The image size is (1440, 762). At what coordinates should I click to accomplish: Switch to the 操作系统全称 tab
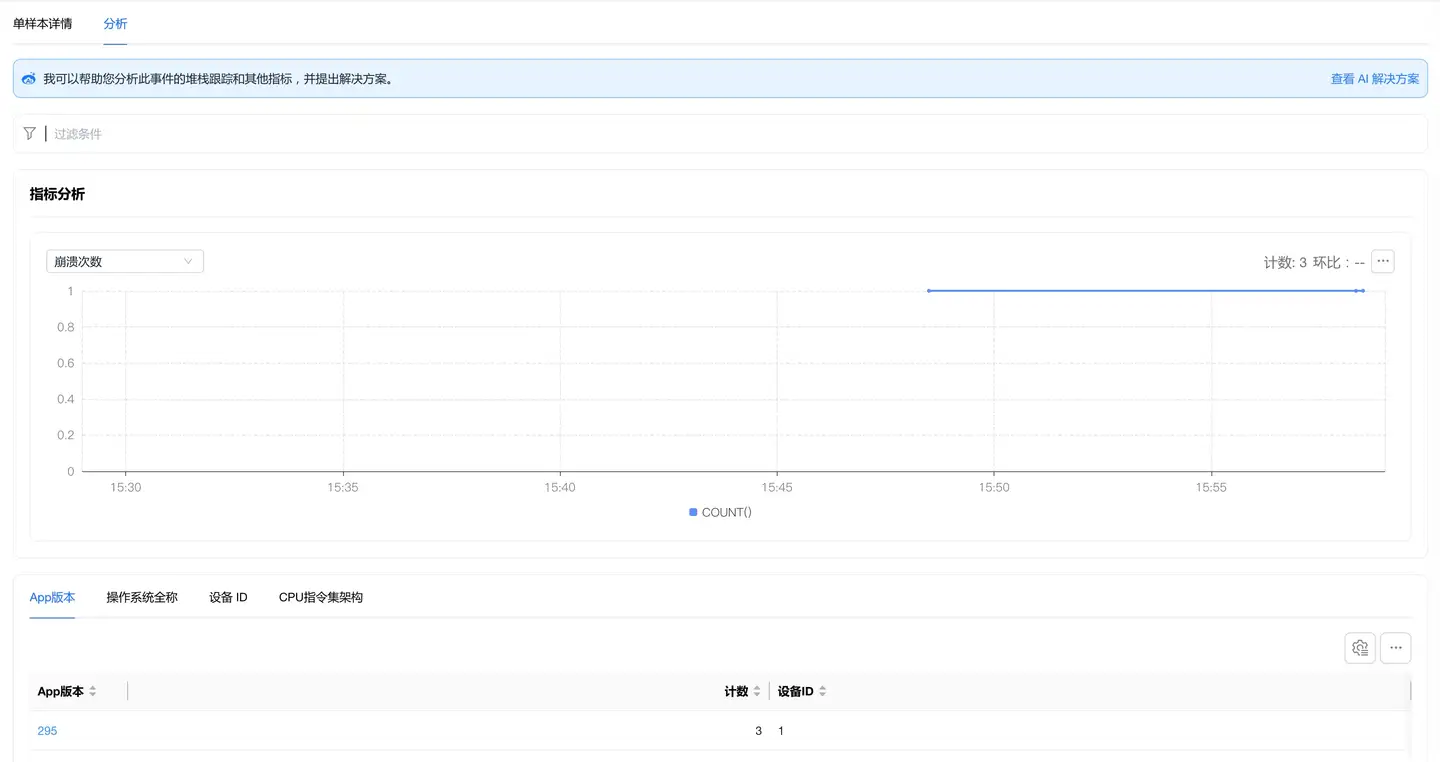point(142,597)
